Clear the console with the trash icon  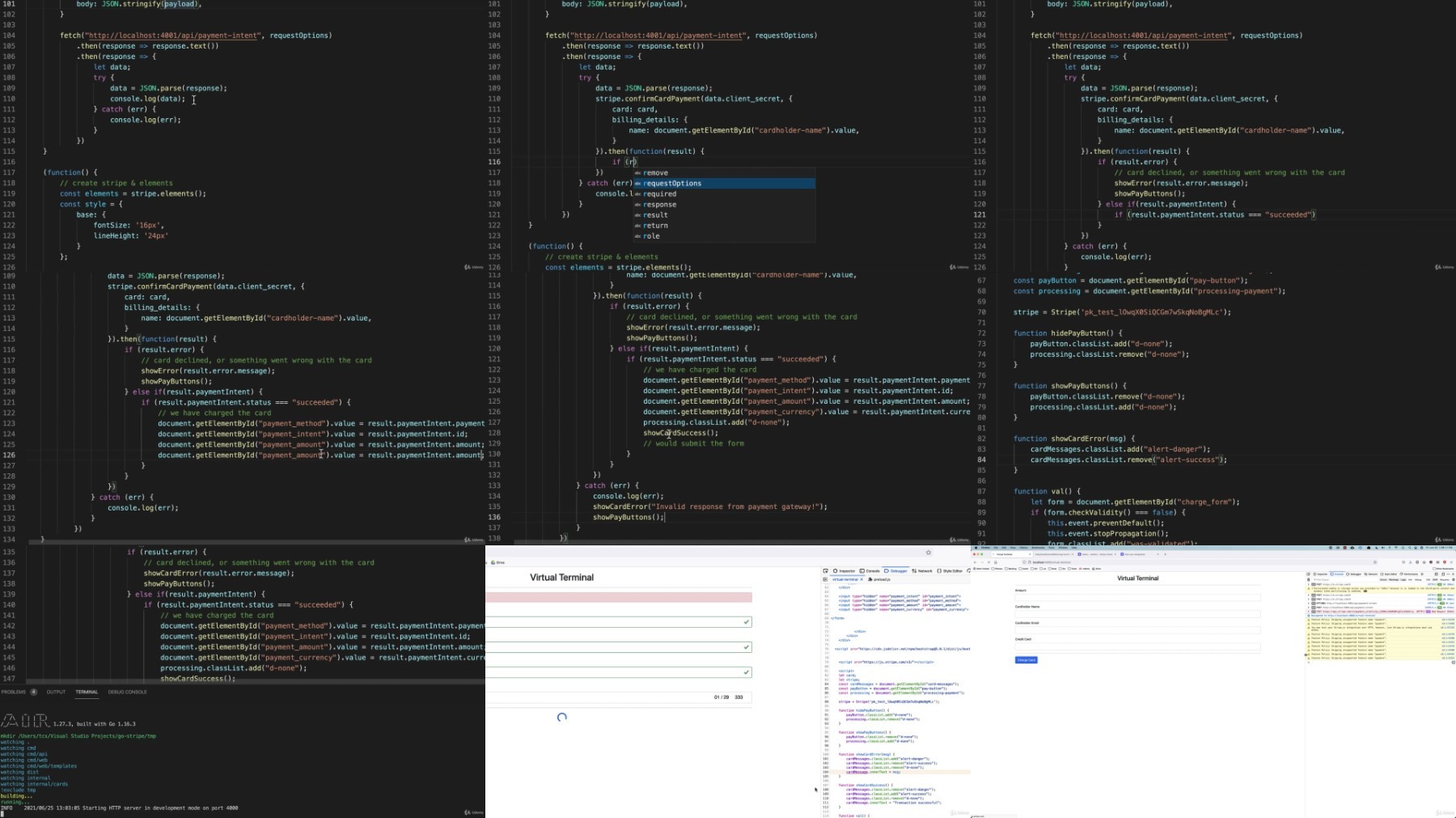pyautogui.click(x=1309, y=579)
